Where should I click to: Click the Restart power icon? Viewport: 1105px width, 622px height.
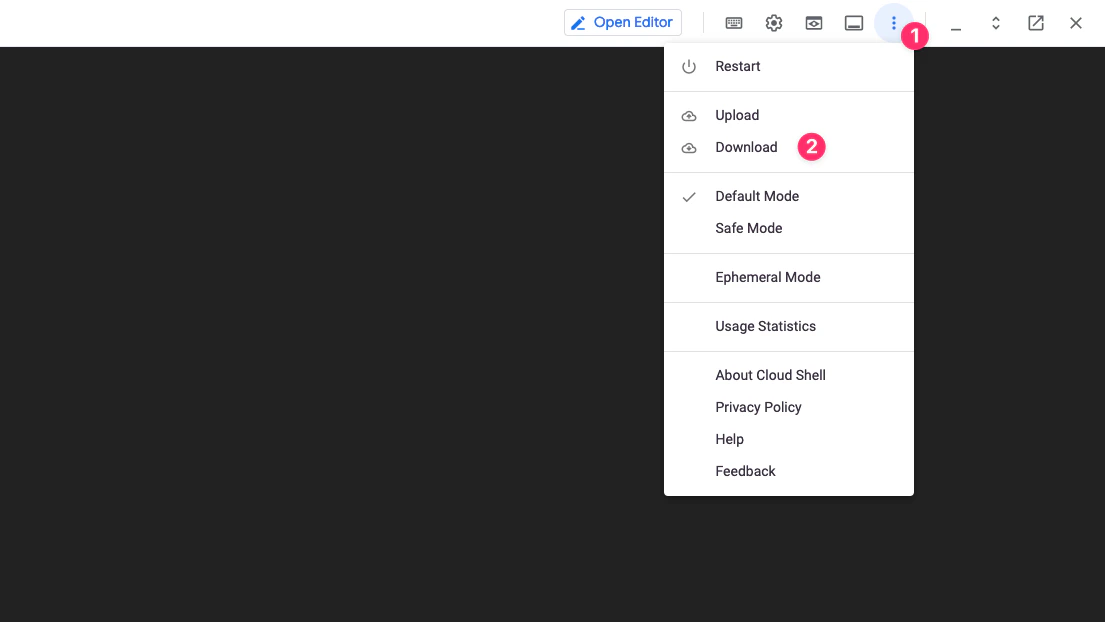coord(689,66)
